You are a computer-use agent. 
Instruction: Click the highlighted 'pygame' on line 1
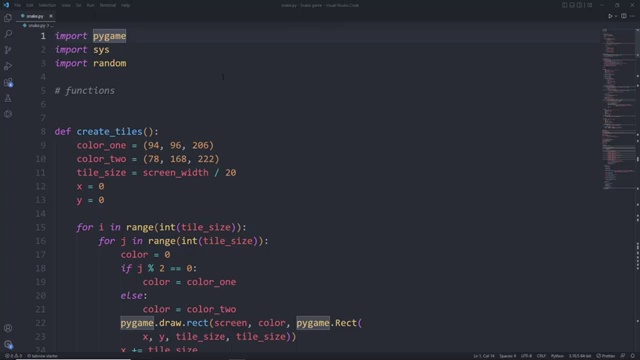tap(109, 36)
